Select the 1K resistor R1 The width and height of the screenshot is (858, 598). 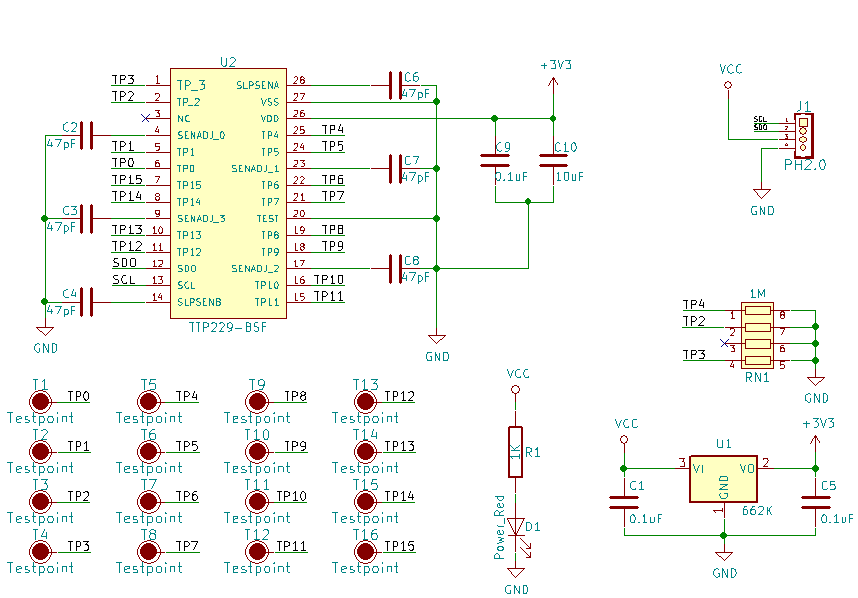point(515,452)
